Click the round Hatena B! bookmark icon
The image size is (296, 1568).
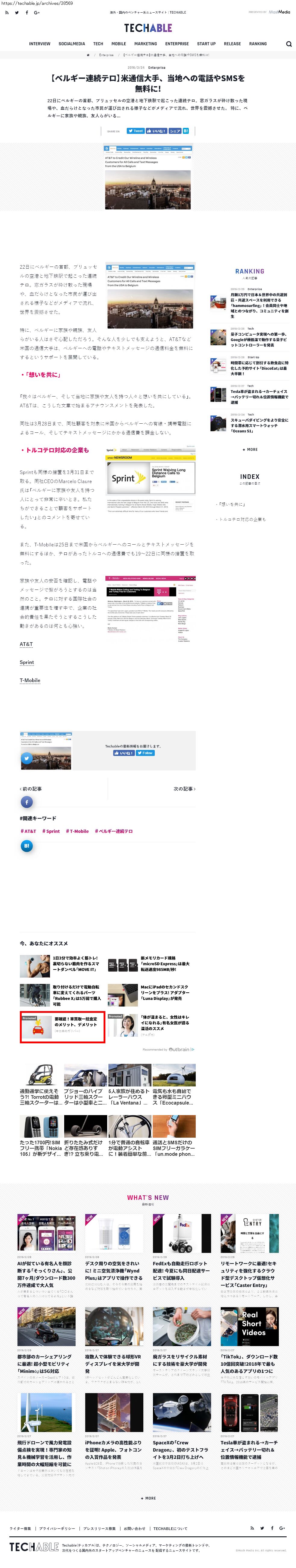[x=27, y=846]
